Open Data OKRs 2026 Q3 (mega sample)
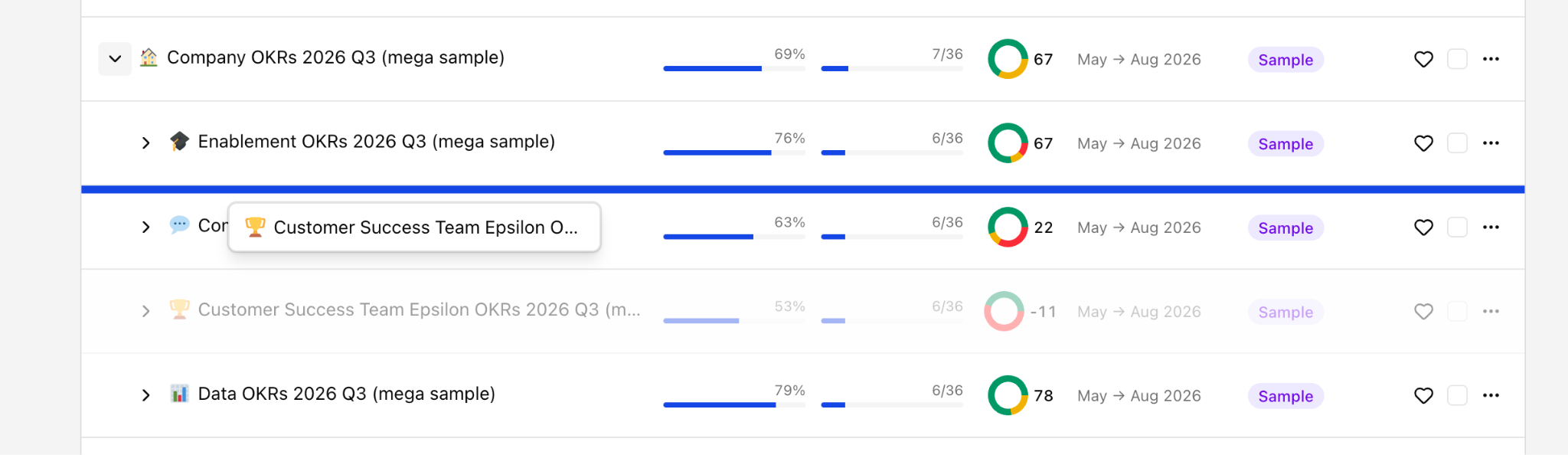This screenshot has height=455, width=1568. (x=346, y=394)
